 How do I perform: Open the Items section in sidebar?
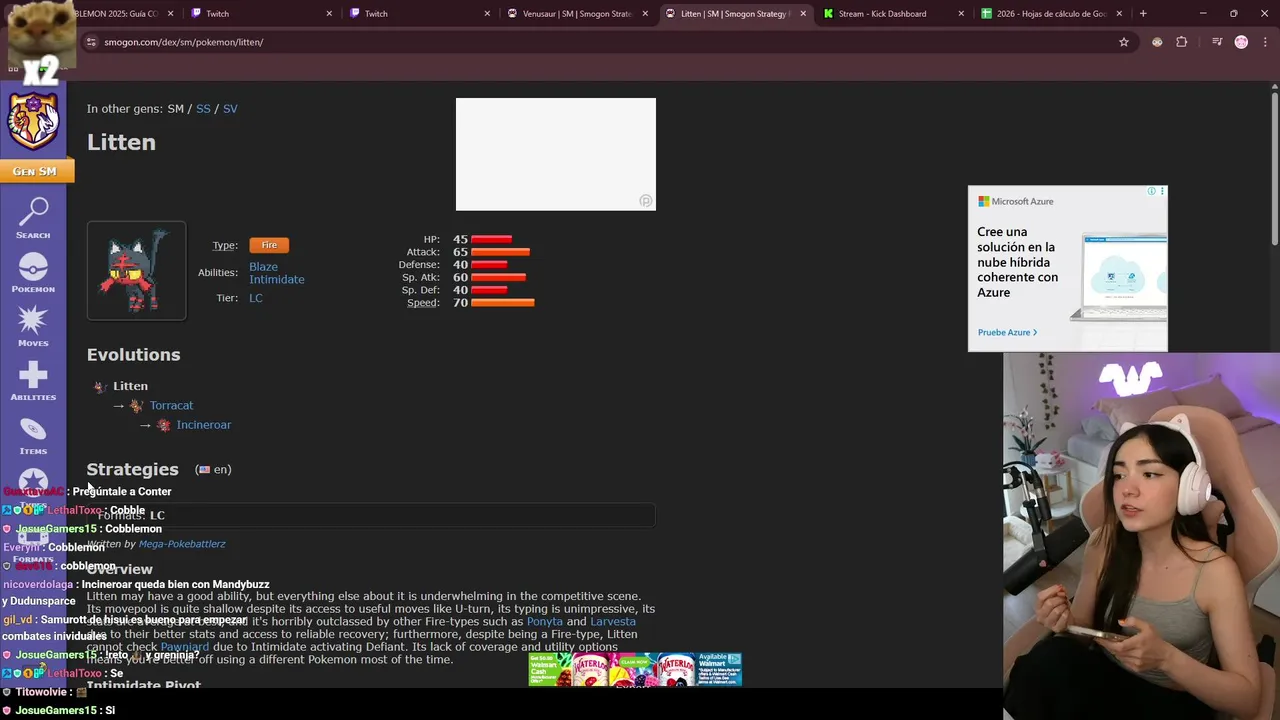[x=33, y=435]
